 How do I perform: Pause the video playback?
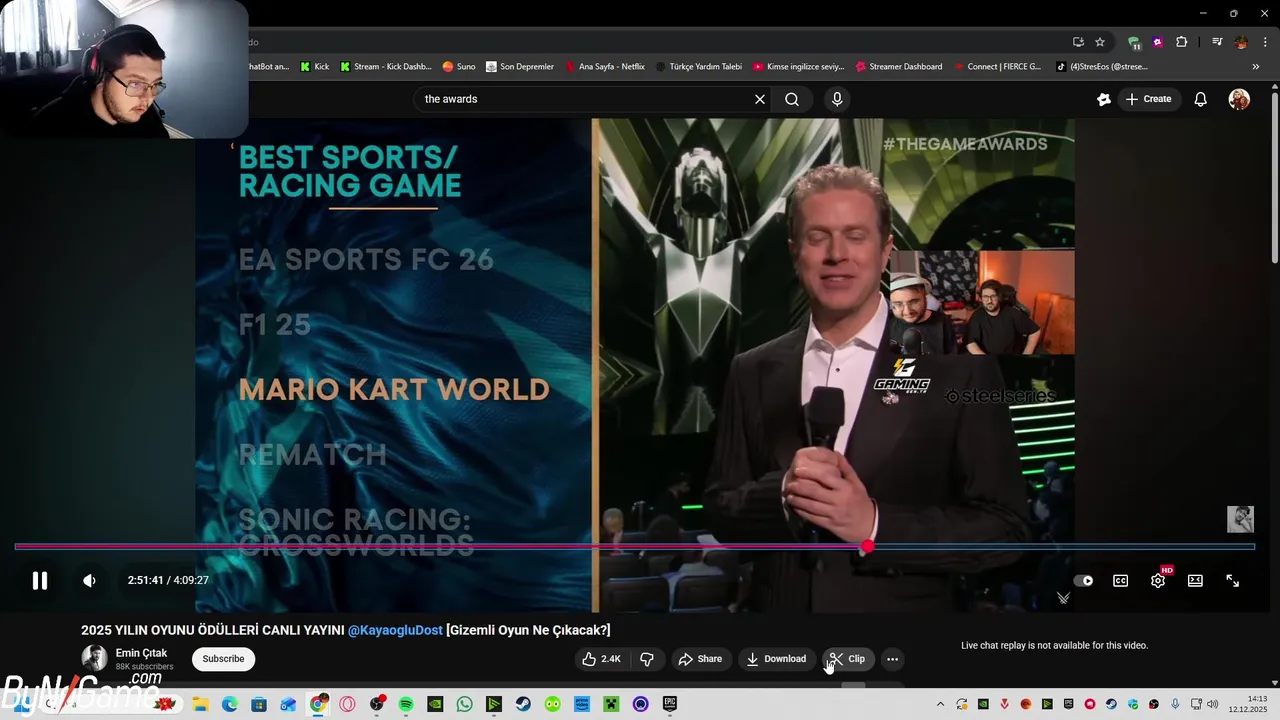coord(39,580)
